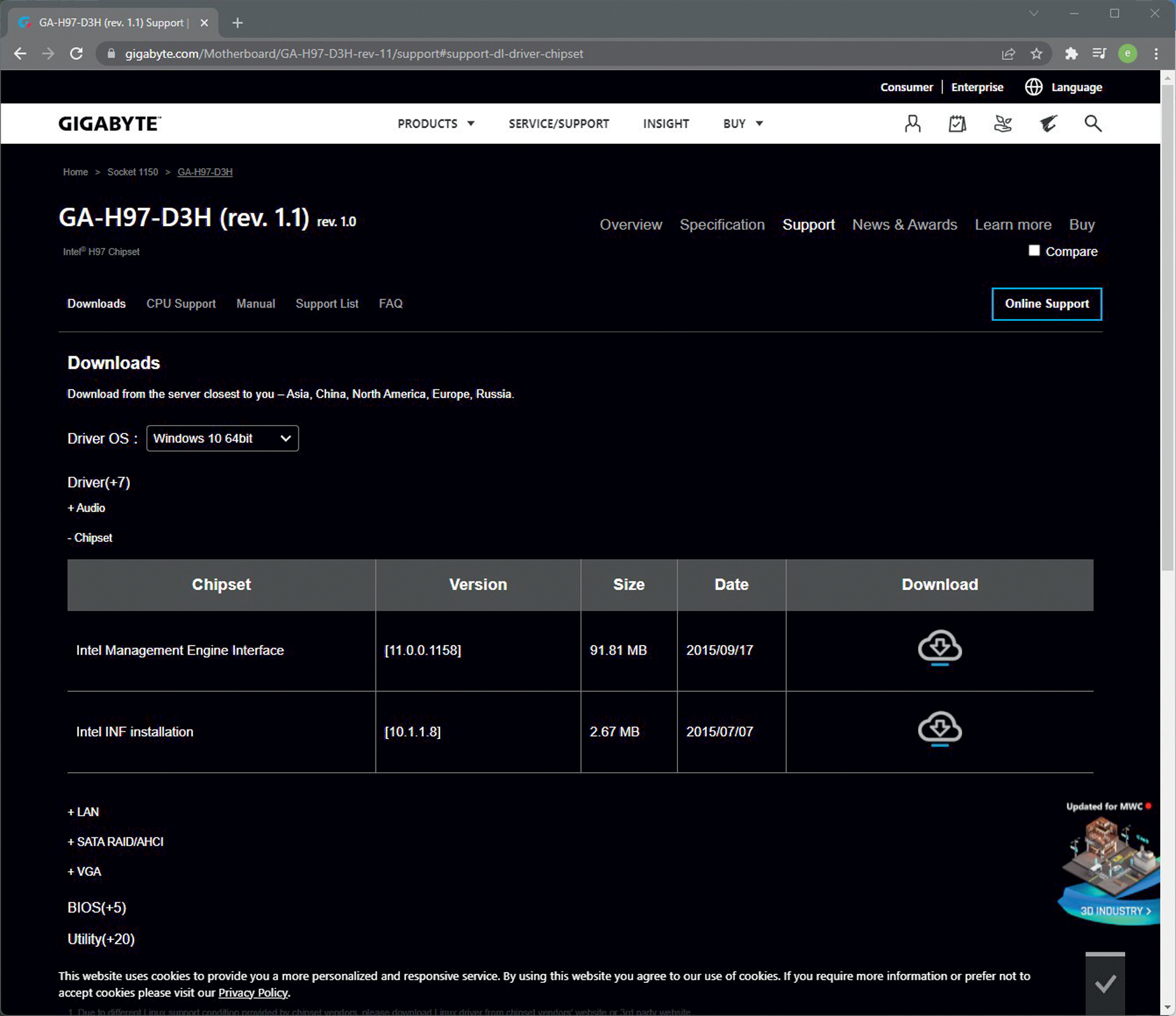The image size is (1176, 1016).
Task: Click the Online Support button
Action: (x=1046, y=304)
